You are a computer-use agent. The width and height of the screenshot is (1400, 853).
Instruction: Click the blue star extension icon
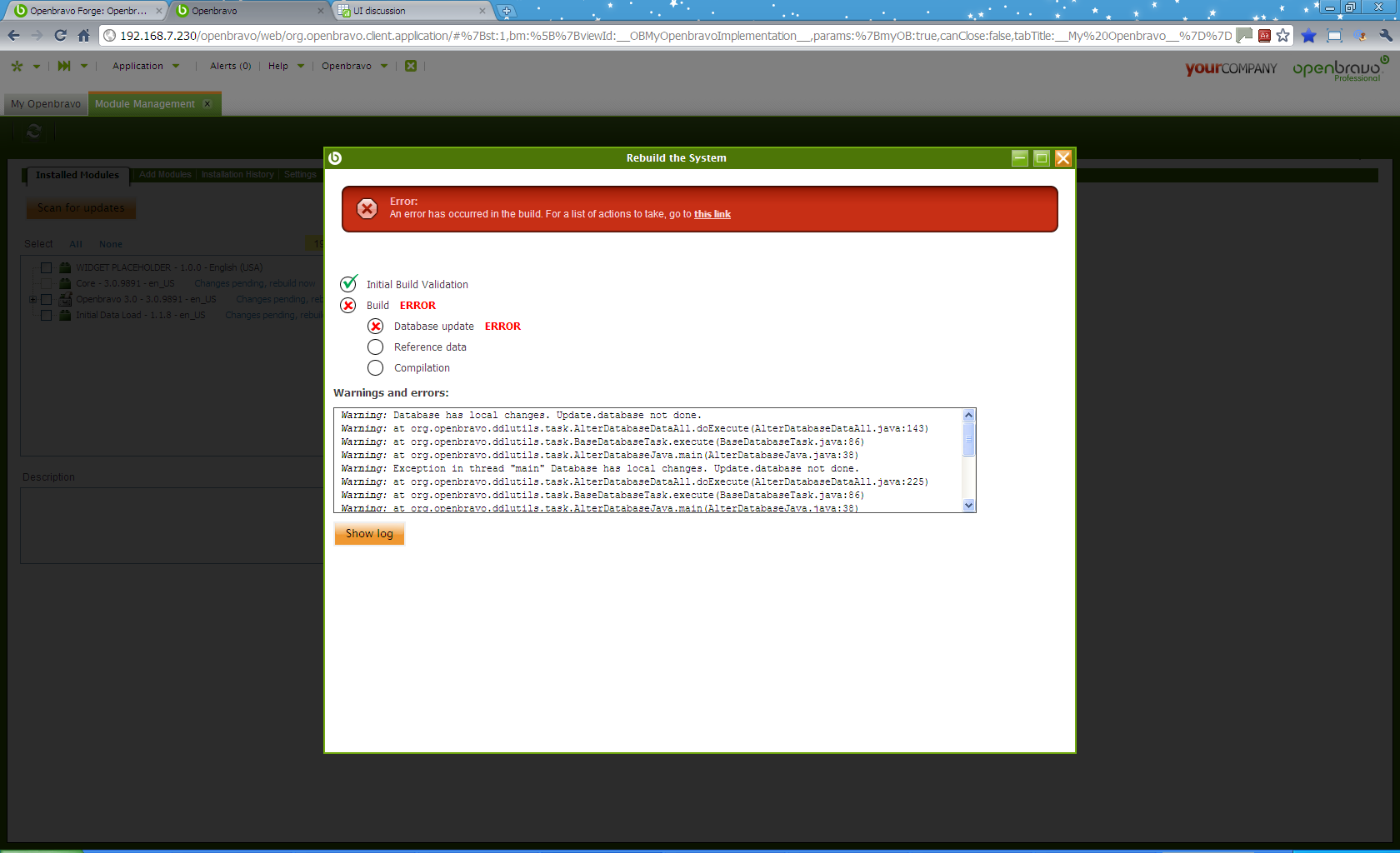pyautogui.click(x=1309, y=35)
